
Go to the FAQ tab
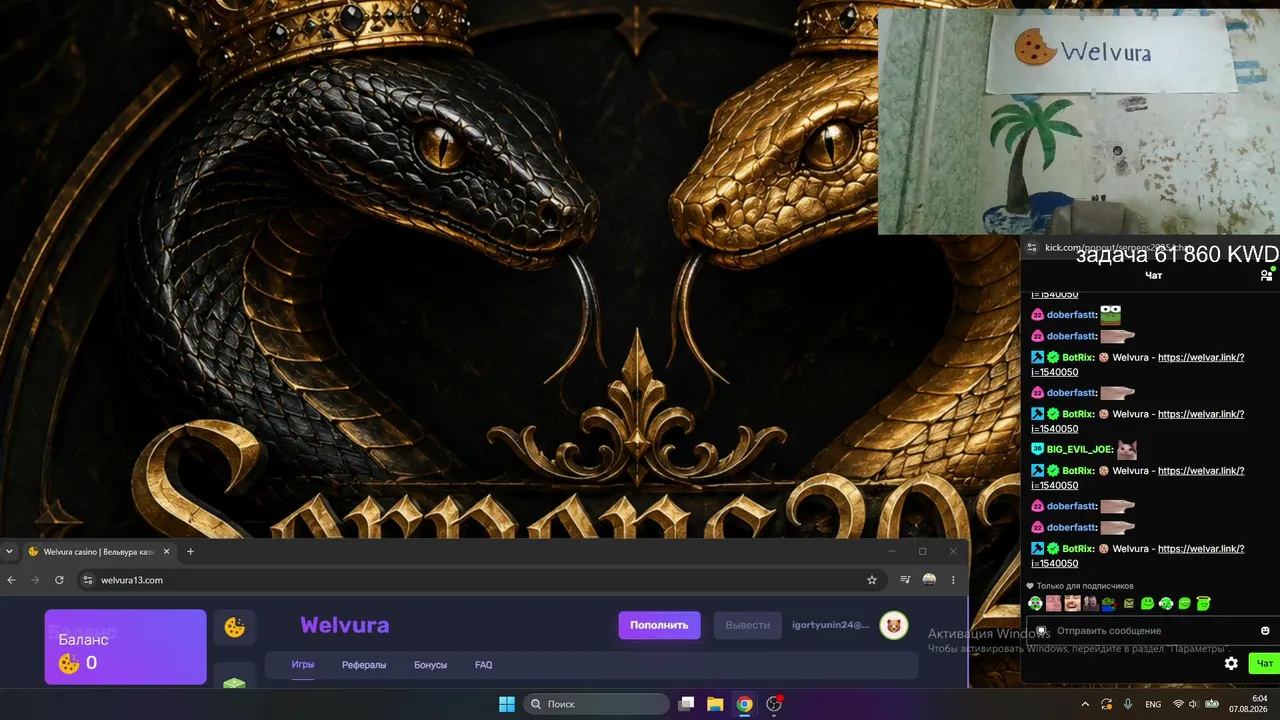(x=483, y=665)
